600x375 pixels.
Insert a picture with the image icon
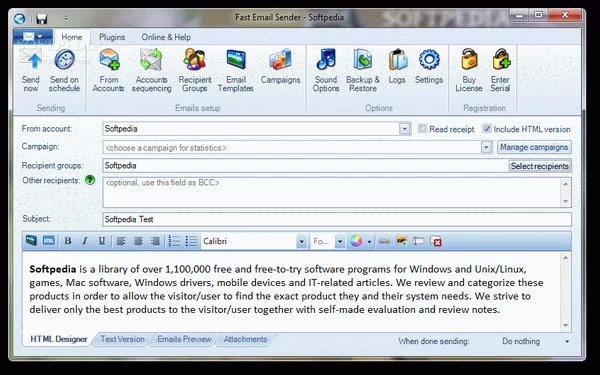[401, 241]
